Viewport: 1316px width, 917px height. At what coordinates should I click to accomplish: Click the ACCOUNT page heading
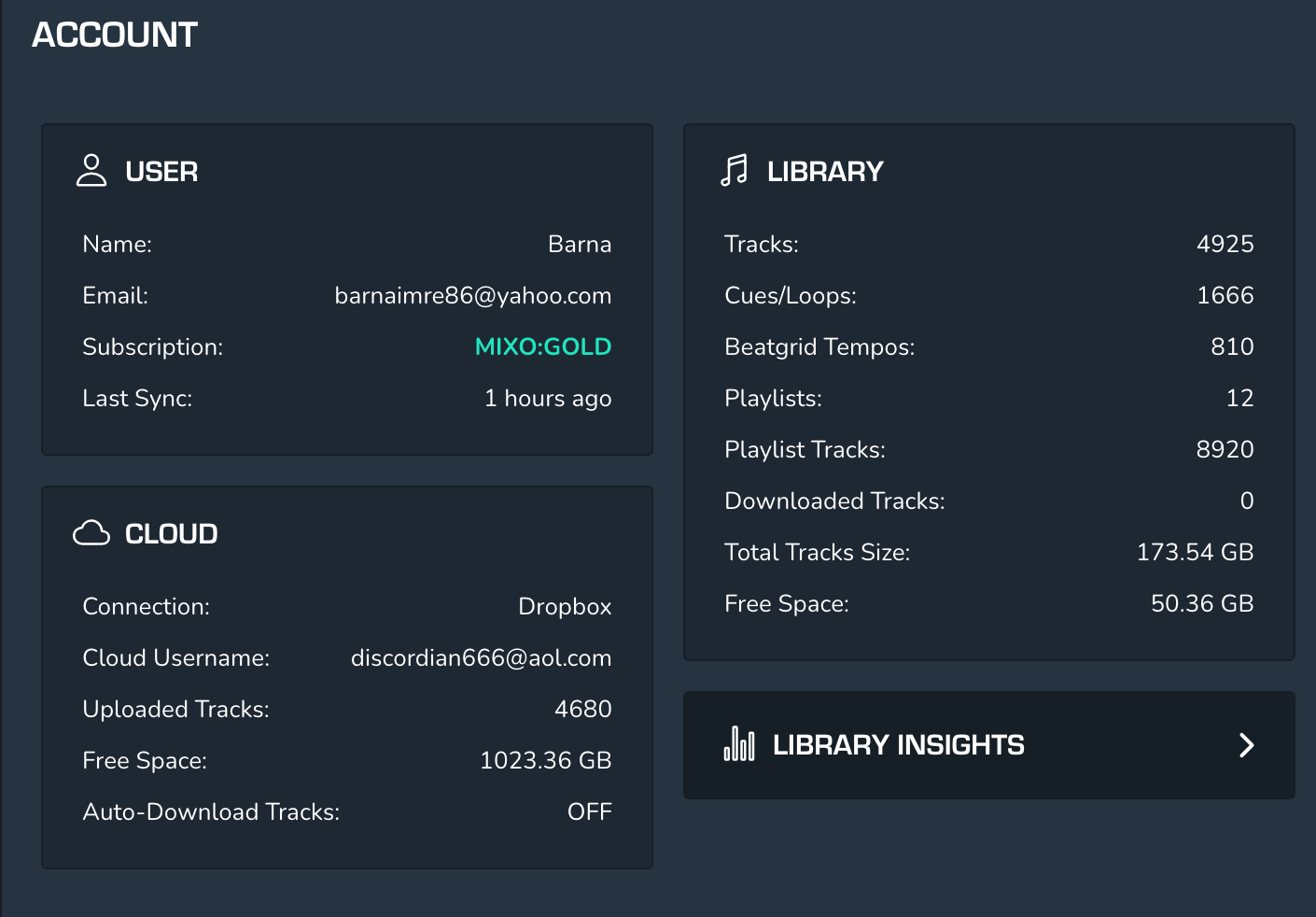(x=115, y=35)
